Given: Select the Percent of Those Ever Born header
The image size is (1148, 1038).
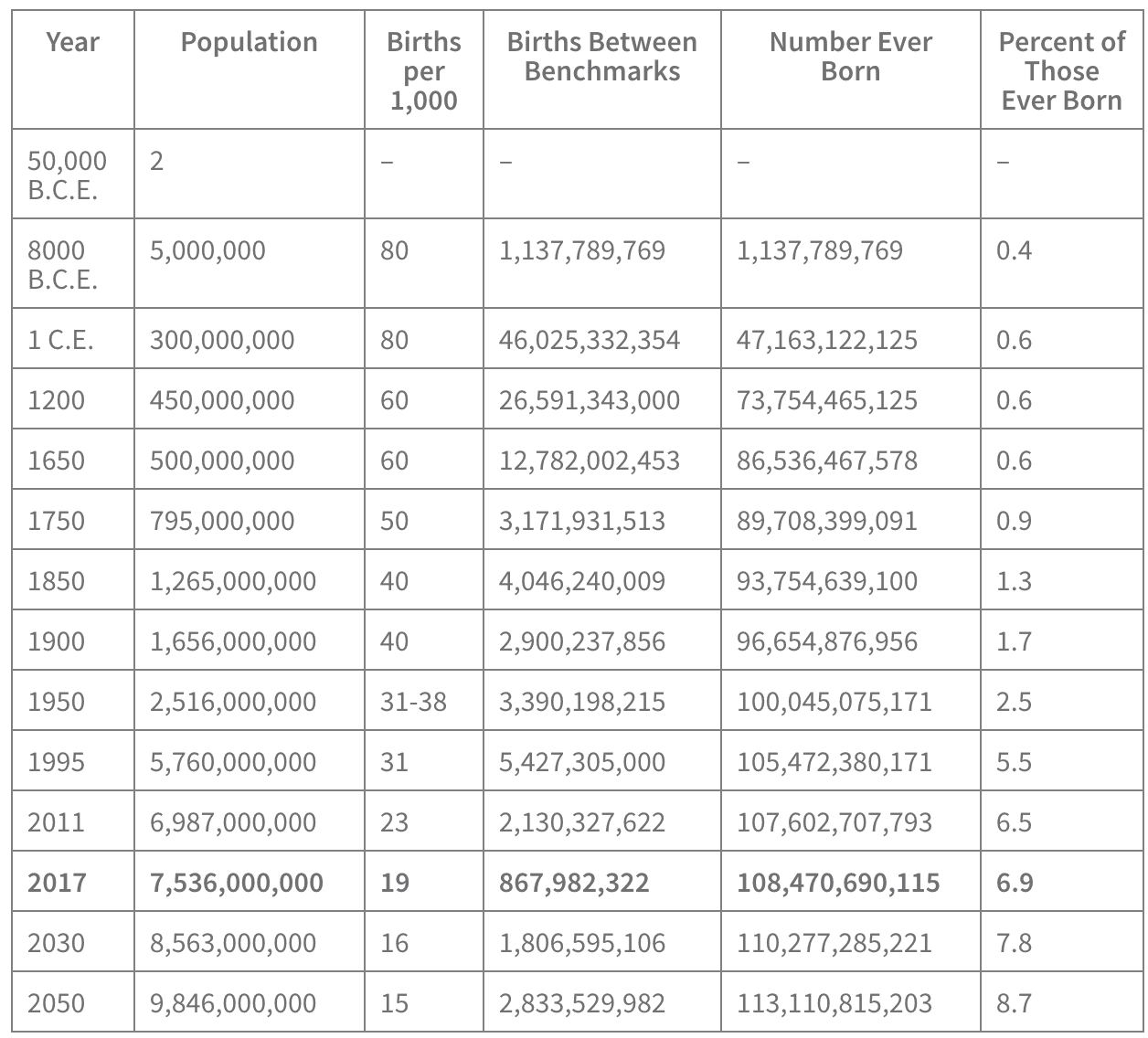Looking at the screenshot, I should (x=1061, y=70).
